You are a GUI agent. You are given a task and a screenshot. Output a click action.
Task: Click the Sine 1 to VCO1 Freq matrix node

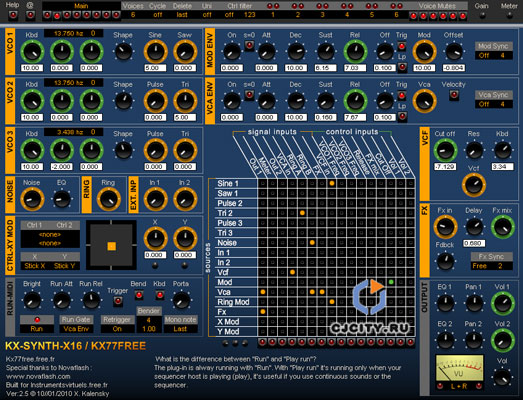(332, 183)
